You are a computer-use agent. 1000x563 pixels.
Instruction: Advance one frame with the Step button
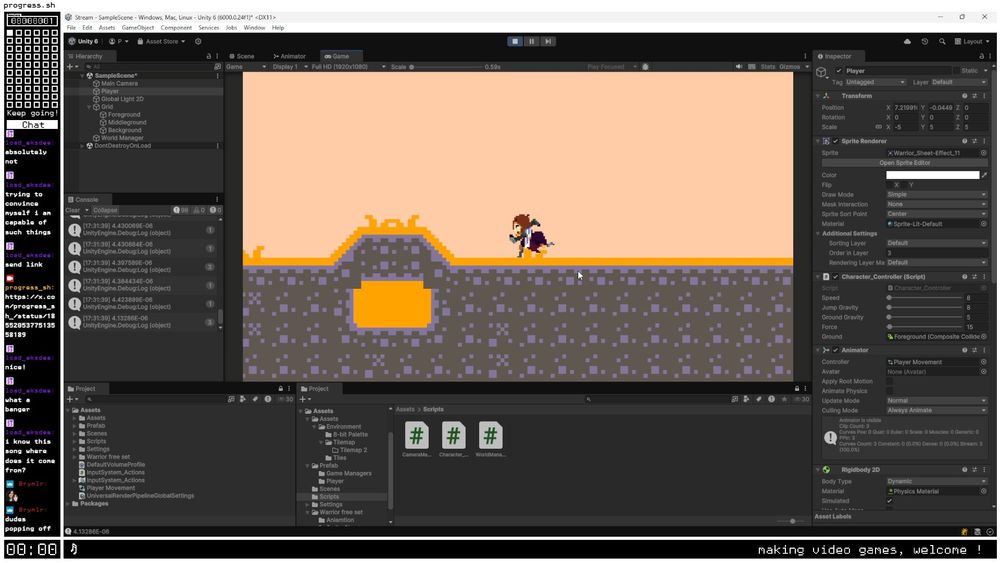coord(548,41)
